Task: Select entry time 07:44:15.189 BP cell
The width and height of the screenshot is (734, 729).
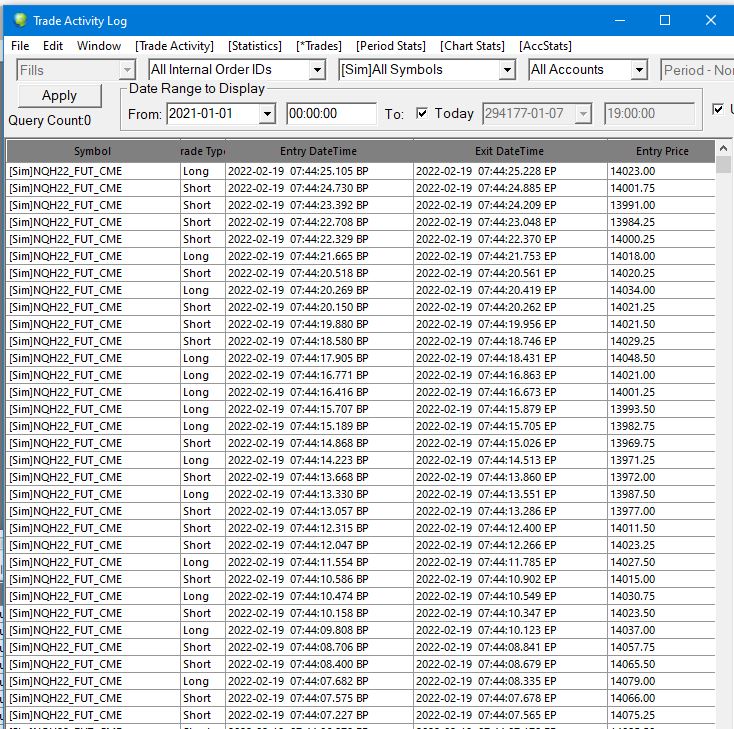Action: [319, 426]
